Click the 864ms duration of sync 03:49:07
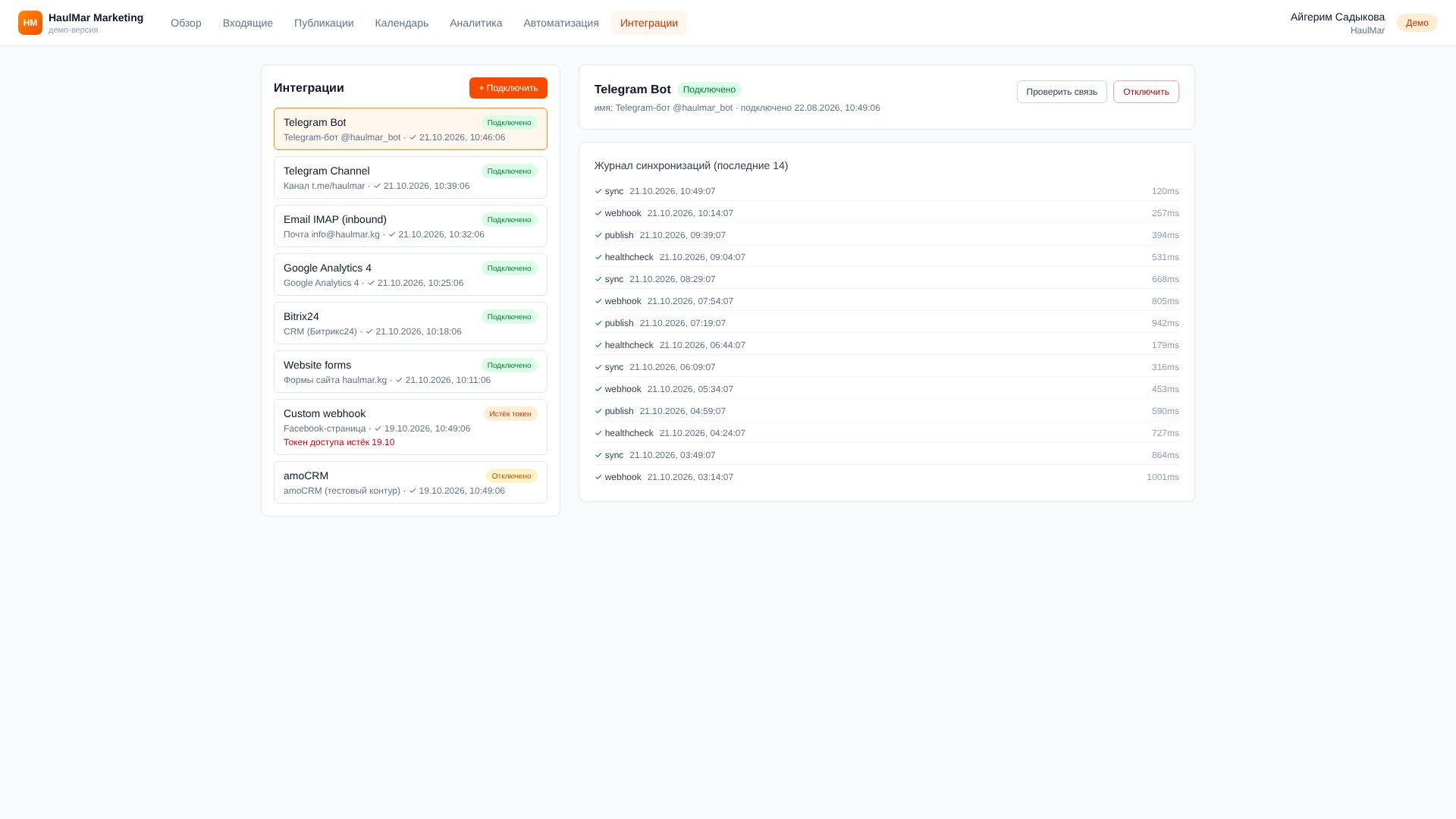The height and width of the screenshot is (819, 1456). pyautogui.click(x=1166, y=455)
